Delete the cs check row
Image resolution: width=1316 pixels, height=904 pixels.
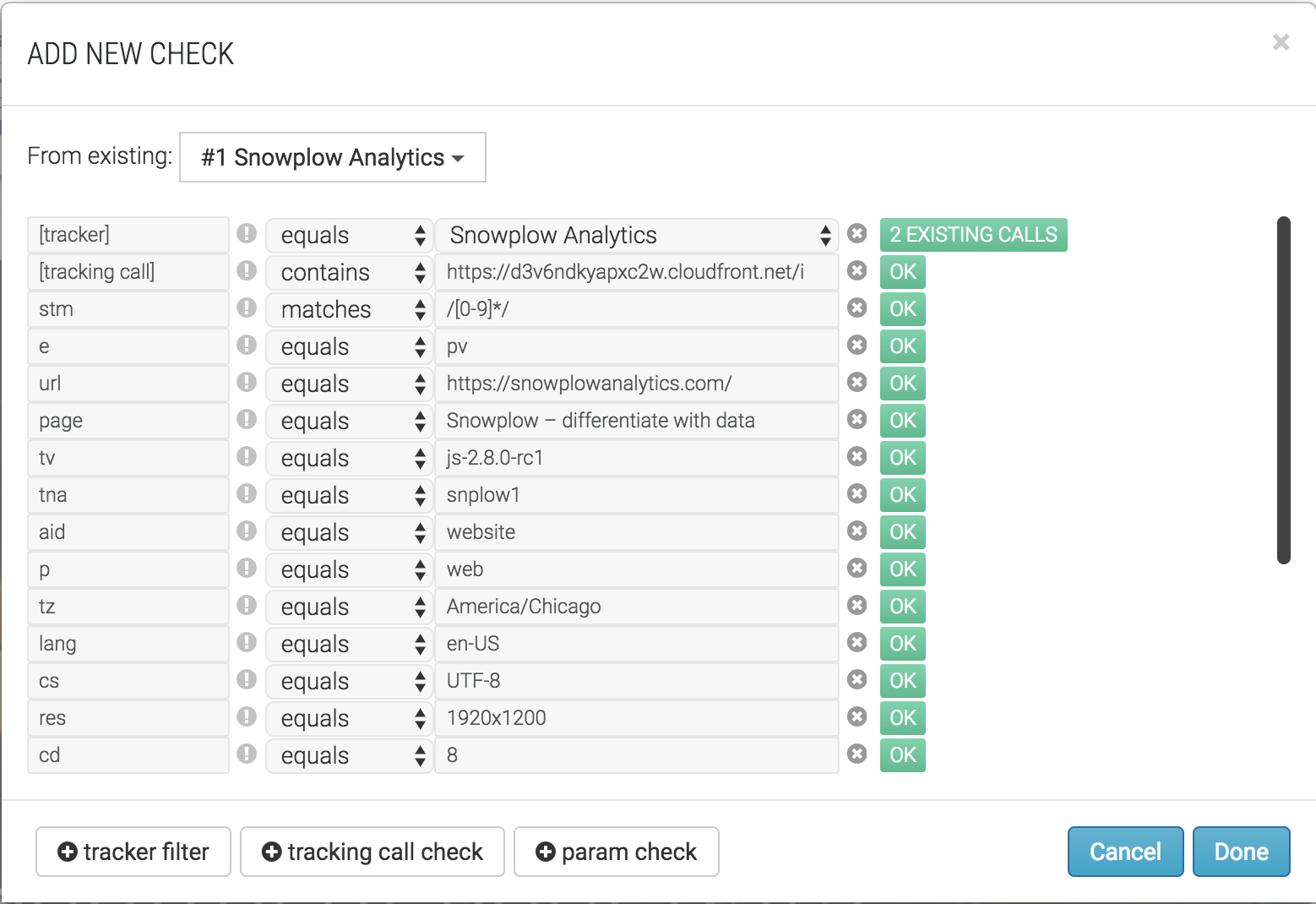(856, 680)
